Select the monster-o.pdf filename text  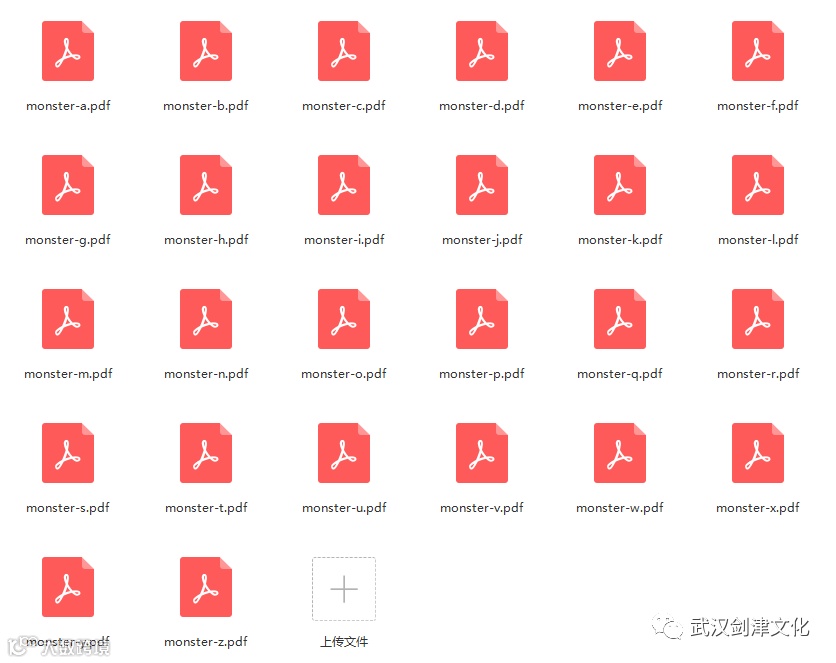[344, 374]
